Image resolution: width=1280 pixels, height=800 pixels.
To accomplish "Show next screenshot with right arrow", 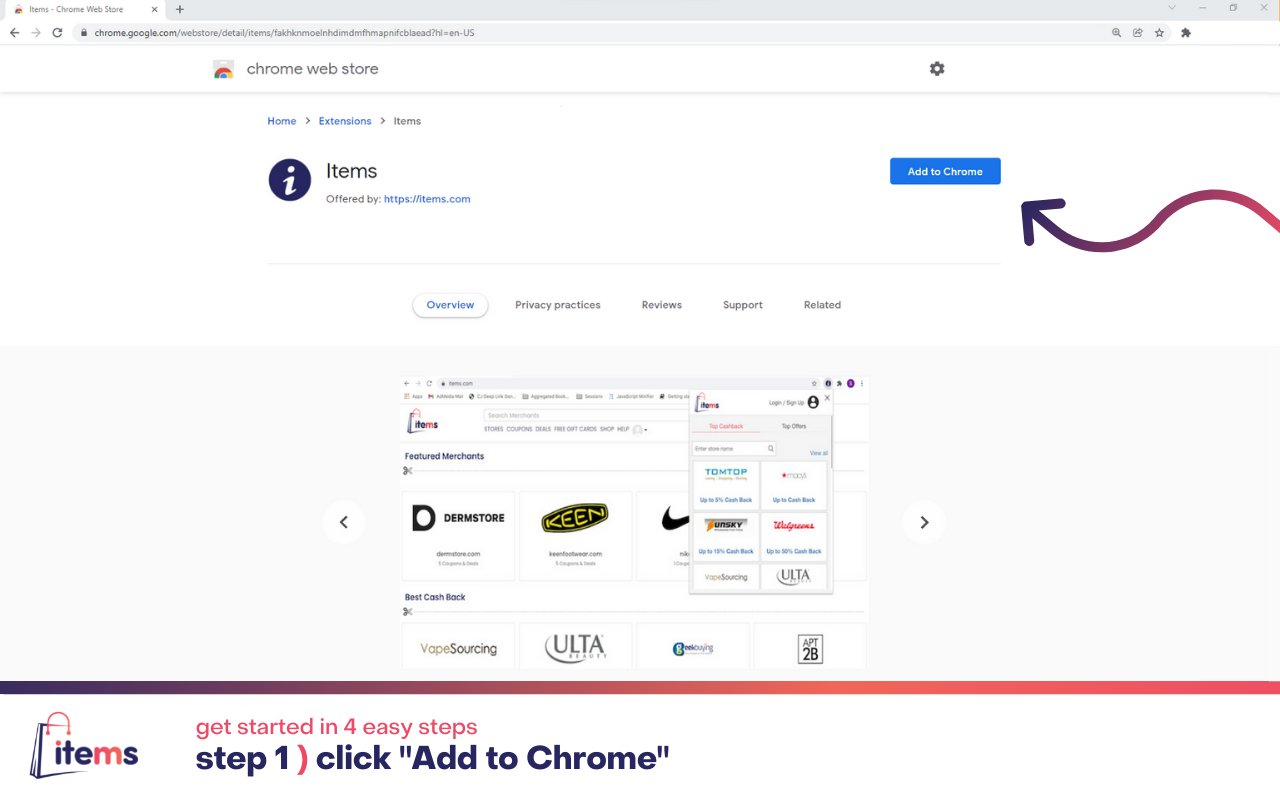I will pyautogui.click(x=924, y=522).
